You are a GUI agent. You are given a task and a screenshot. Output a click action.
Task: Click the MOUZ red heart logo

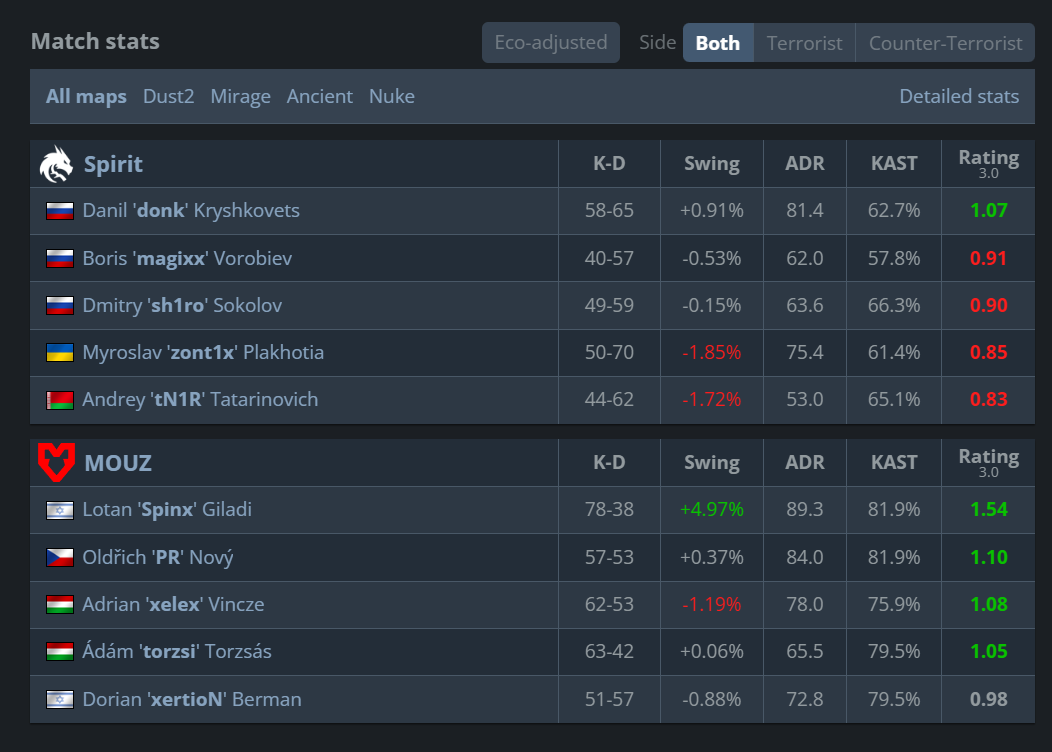(56, 462)
